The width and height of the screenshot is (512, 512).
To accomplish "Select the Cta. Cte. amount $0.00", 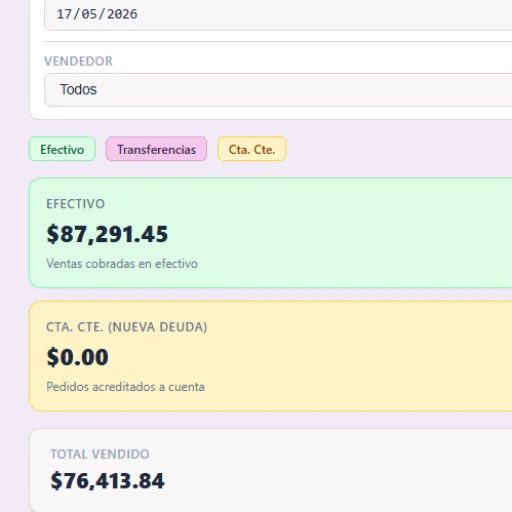I will tap(77, 357).
